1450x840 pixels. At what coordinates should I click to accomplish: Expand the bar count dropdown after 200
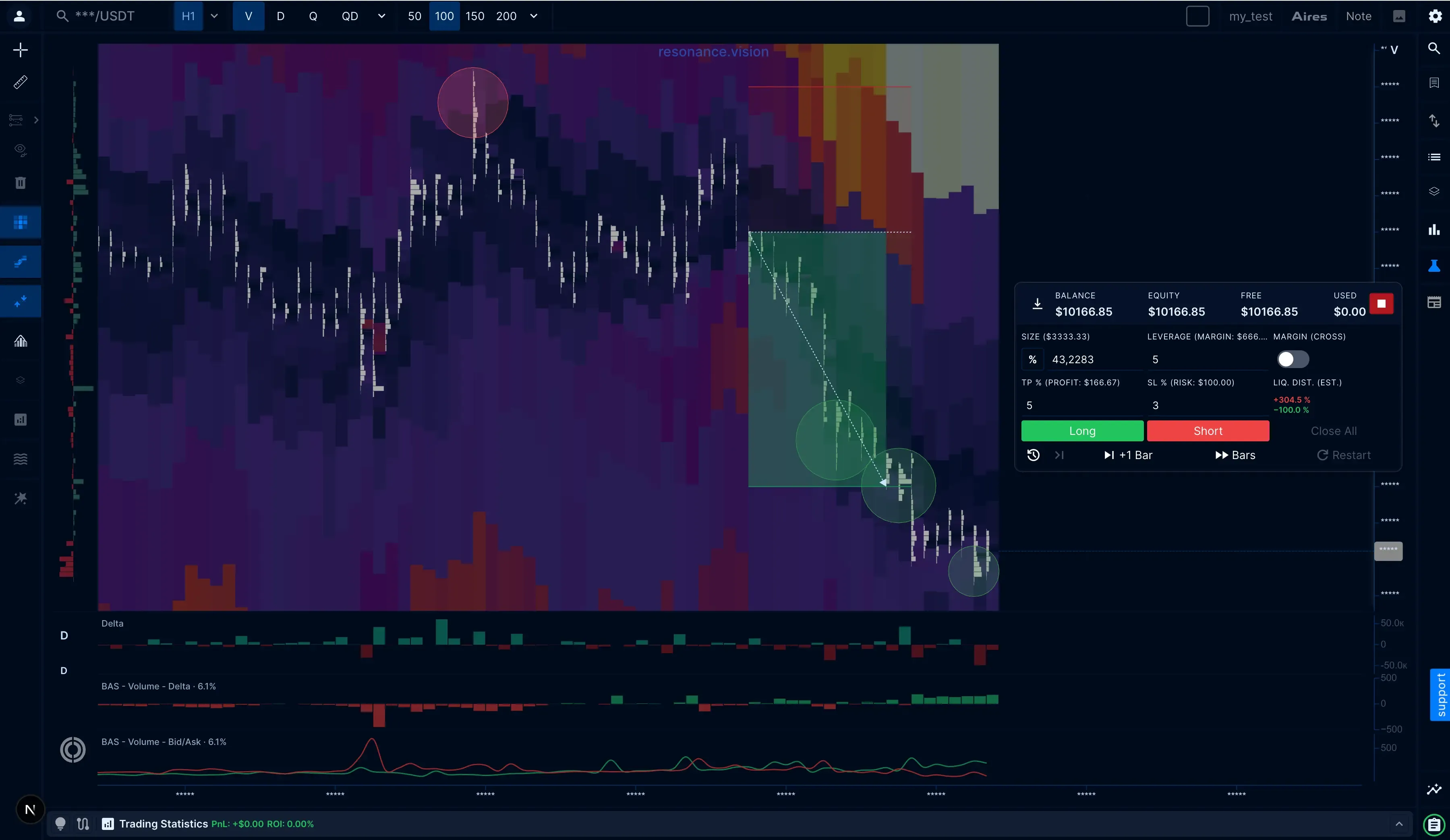click(533, 16)
